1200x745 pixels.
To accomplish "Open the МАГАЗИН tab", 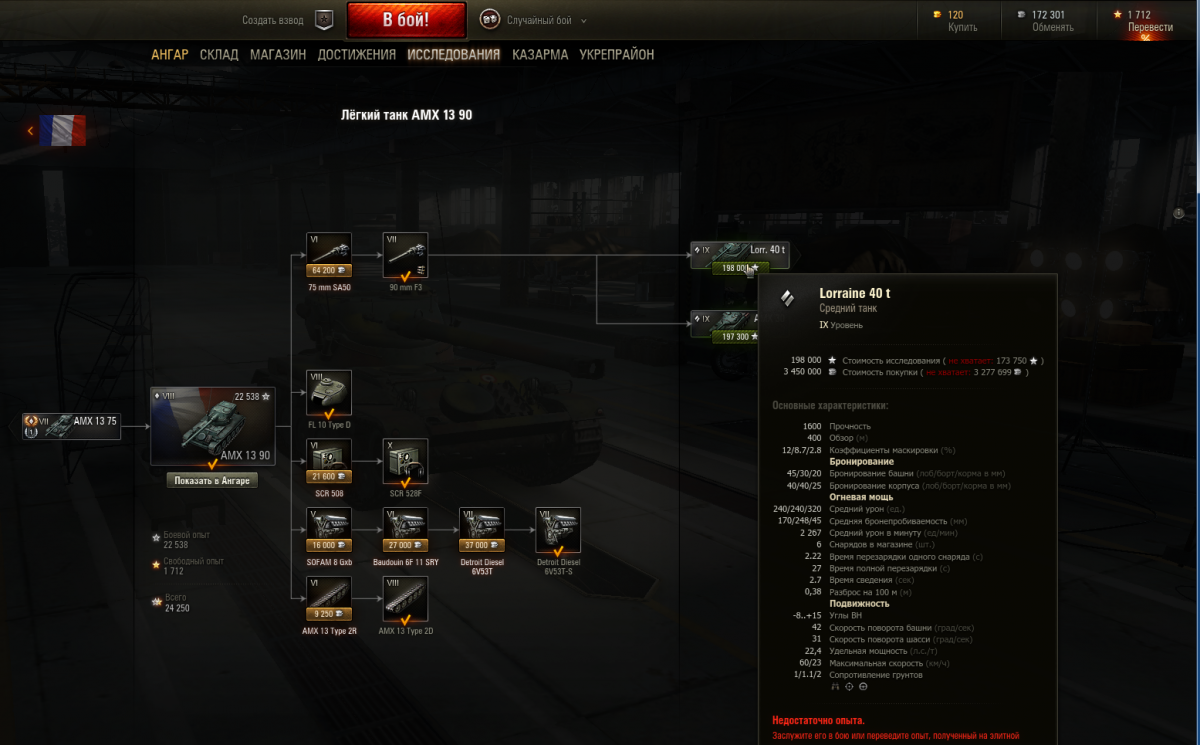I will 278,55.
